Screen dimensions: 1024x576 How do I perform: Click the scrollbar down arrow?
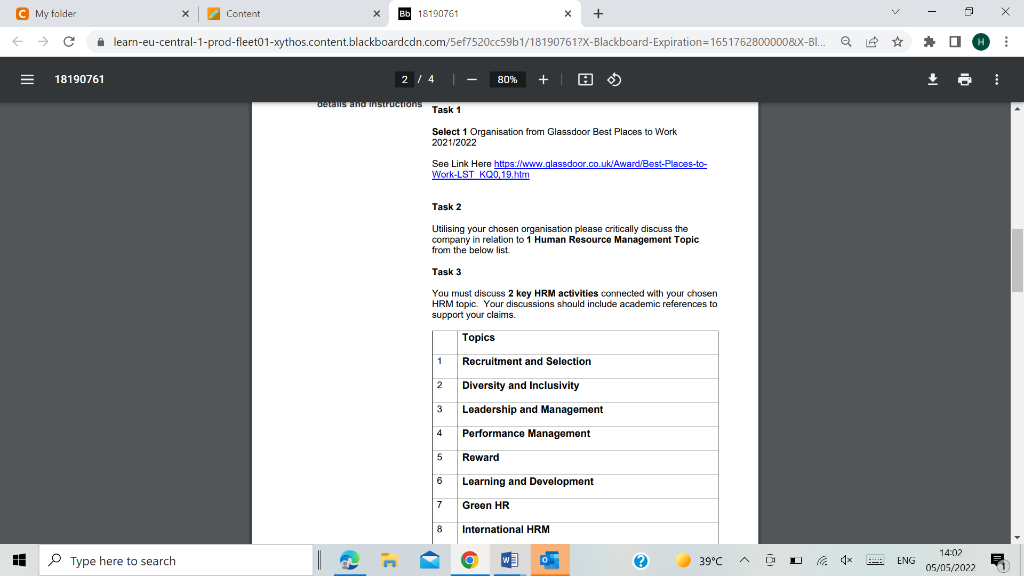point(1017,537)
